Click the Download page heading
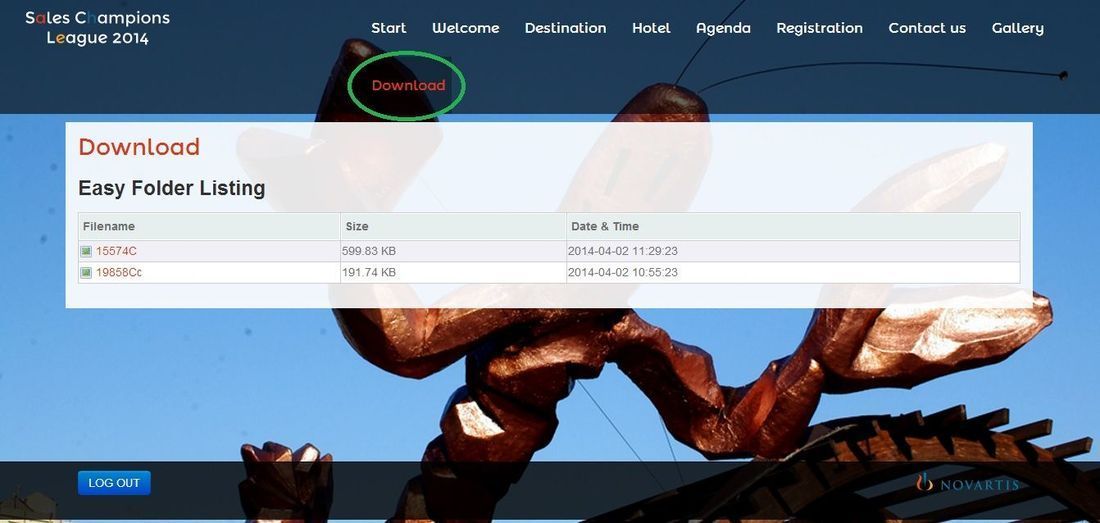 click(139, 147)
